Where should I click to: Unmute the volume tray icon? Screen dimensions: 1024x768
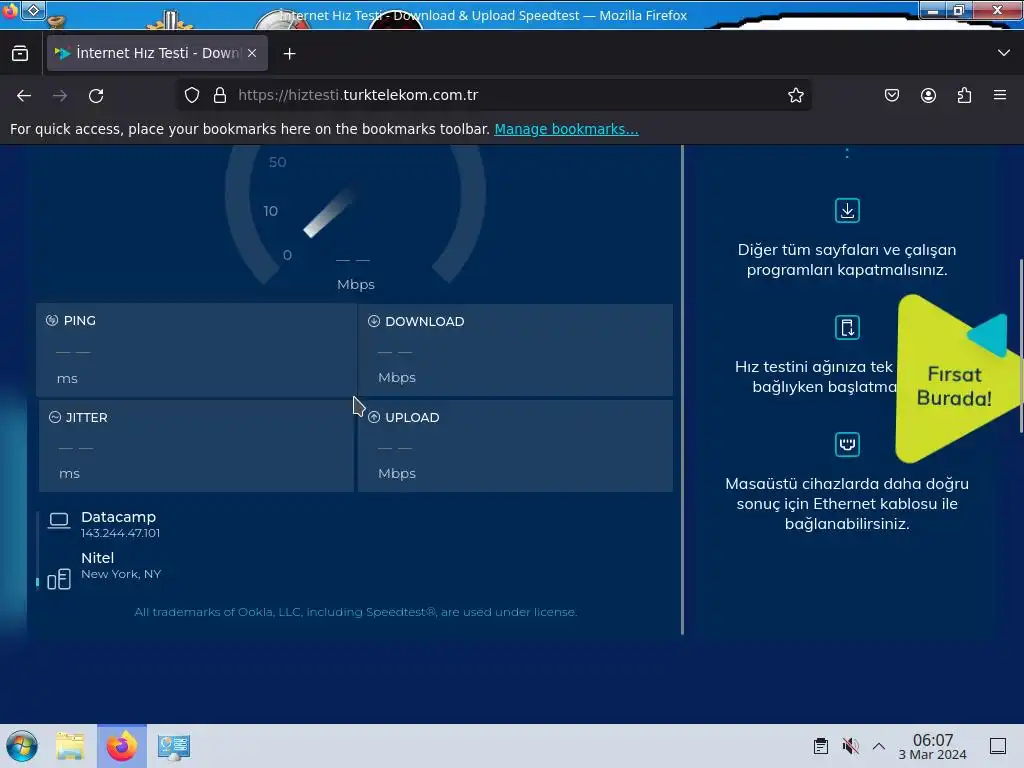click(850, 746)
